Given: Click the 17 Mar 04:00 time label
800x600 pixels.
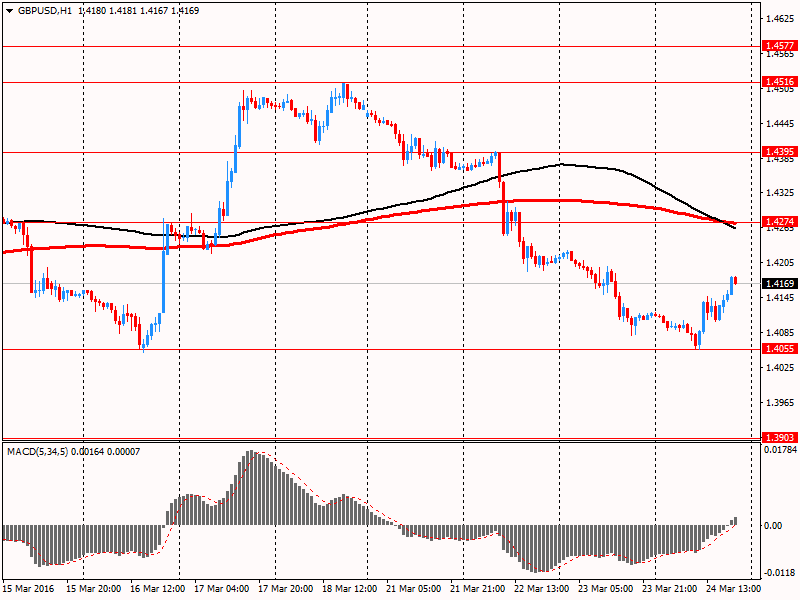Looking at the screenshot, I should click(x=221, y=588).
